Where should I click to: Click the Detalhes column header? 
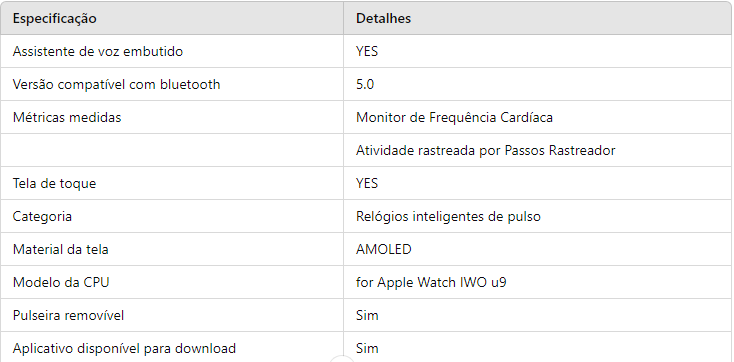(x=537, y=18)
